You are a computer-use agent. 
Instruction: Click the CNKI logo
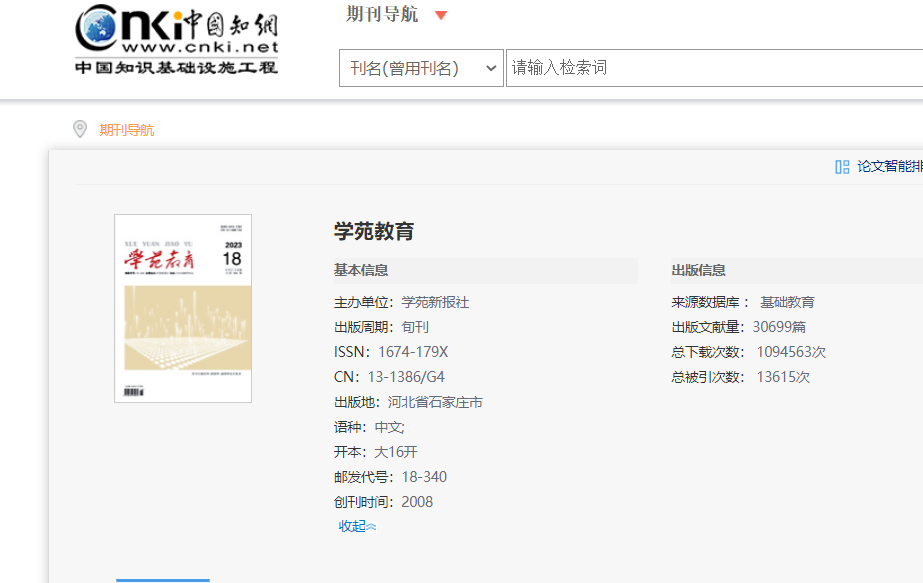tap(177, 39)
